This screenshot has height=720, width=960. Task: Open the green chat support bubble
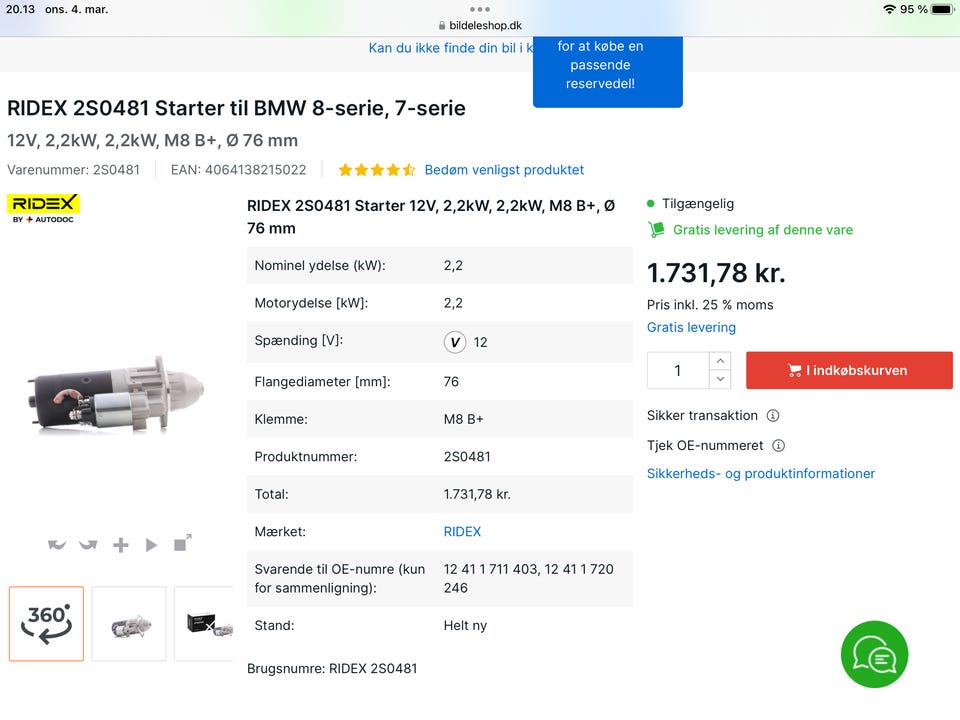click(874, 654)
